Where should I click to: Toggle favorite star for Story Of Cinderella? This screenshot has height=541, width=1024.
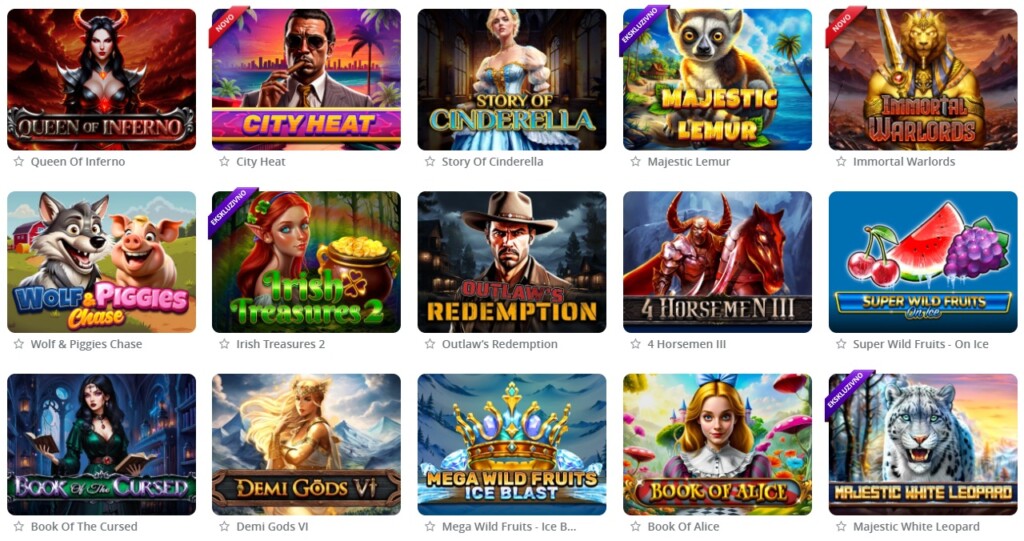(x=430, y=161)
